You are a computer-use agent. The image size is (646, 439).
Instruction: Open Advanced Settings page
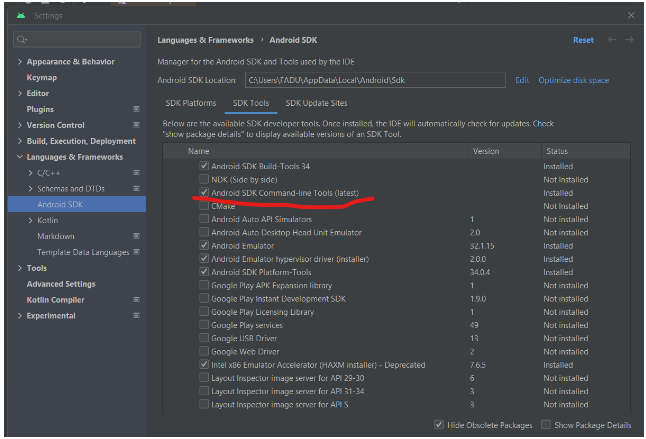tap(61, 284)
